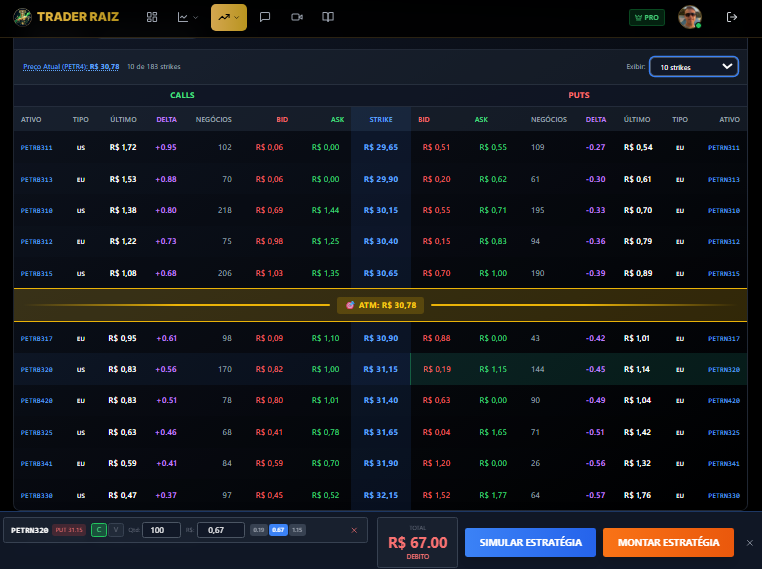Click the PRO plan badge
The height and width of the screenshot is (569, 762).
point(646,17)
